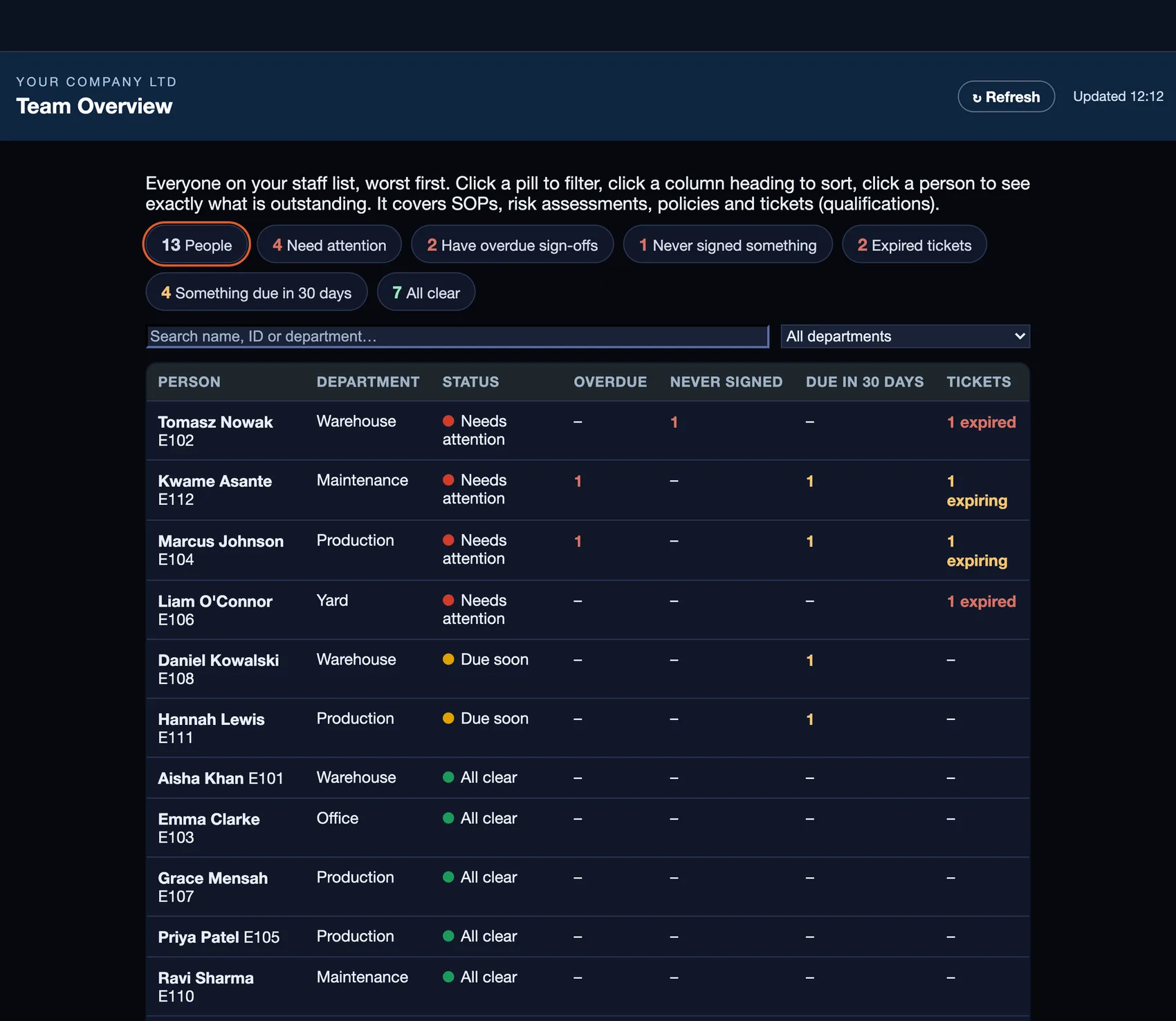Click the Refresh button
The width and height of the screenshot is (1176, 1021).
1006,97
